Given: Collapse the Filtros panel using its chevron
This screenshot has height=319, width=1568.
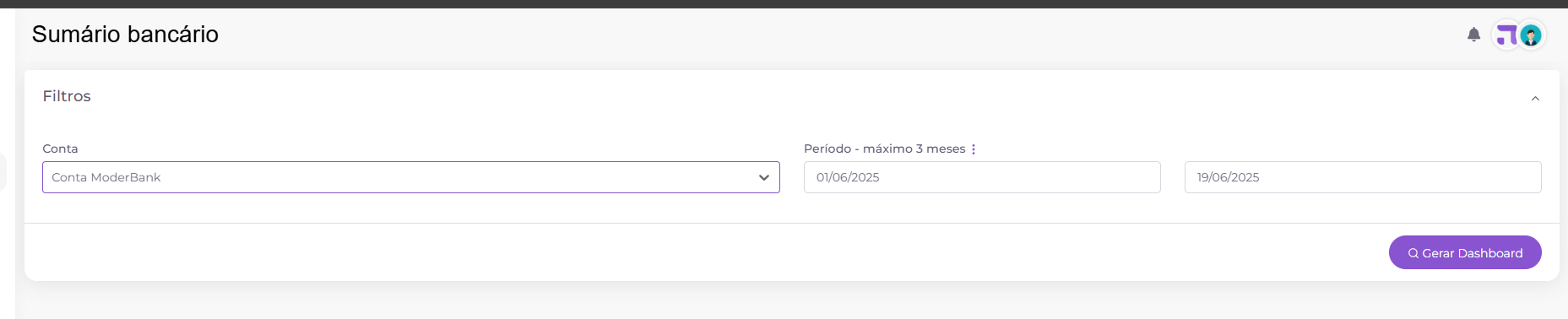Looking at the screenshot, I should [1535, 99].
